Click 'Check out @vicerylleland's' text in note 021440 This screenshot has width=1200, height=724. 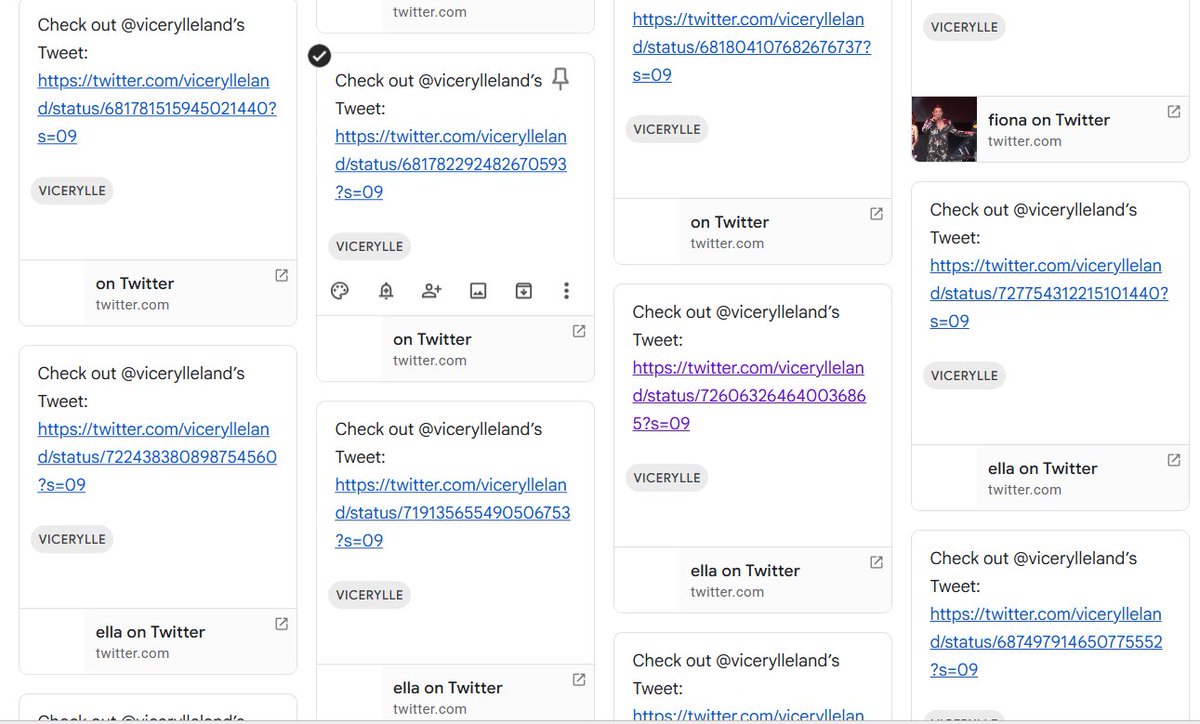[x=141, y=25]
